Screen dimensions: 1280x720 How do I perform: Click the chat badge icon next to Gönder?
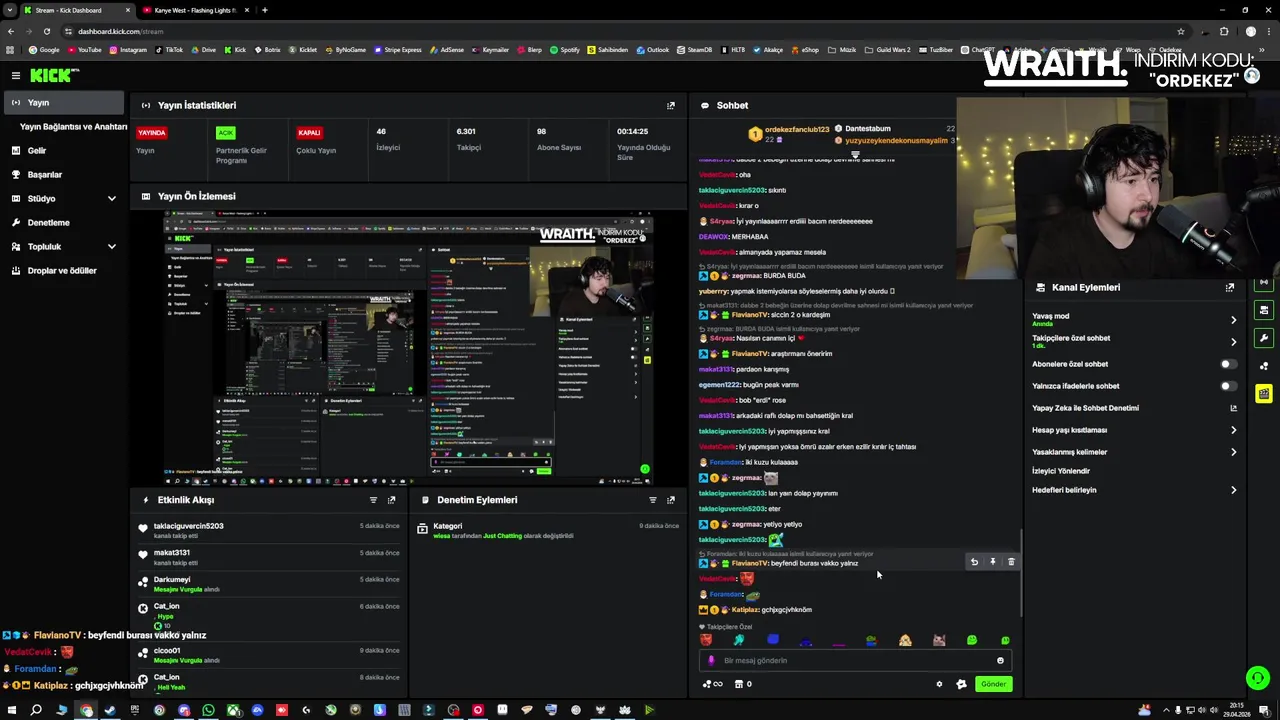coord(961,684)
